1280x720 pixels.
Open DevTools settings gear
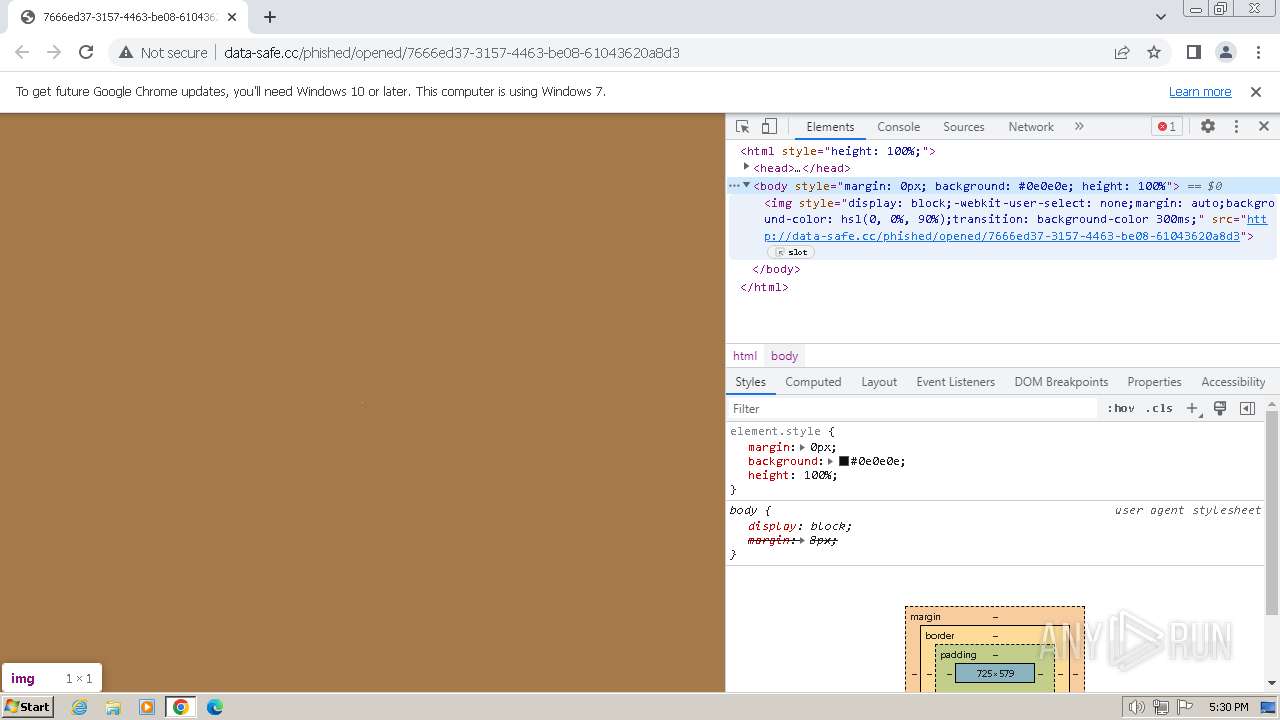[x=1208, y=127]
